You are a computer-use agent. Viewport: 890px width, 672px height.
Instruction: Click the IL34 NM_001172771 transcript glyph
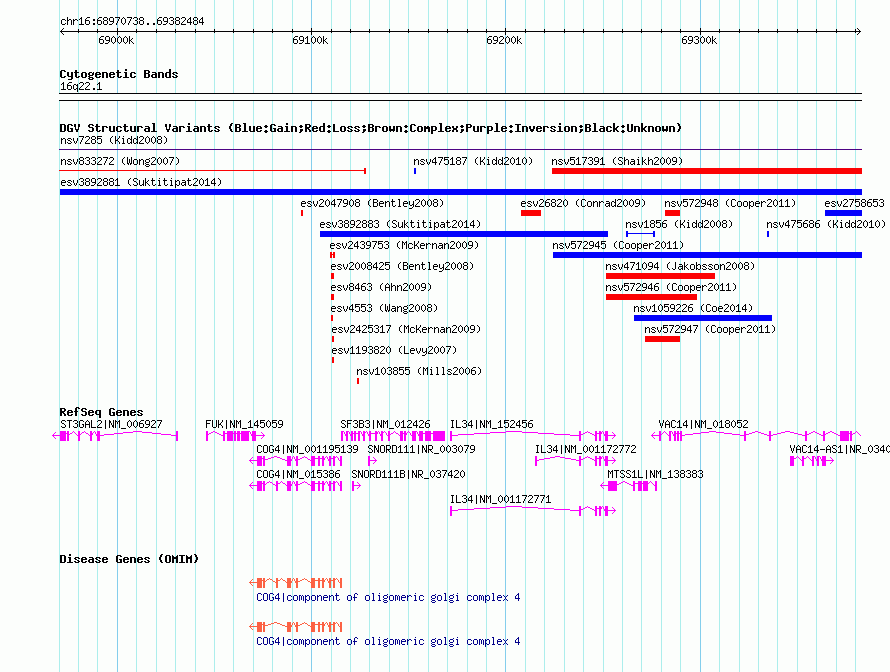click(533, 511)
